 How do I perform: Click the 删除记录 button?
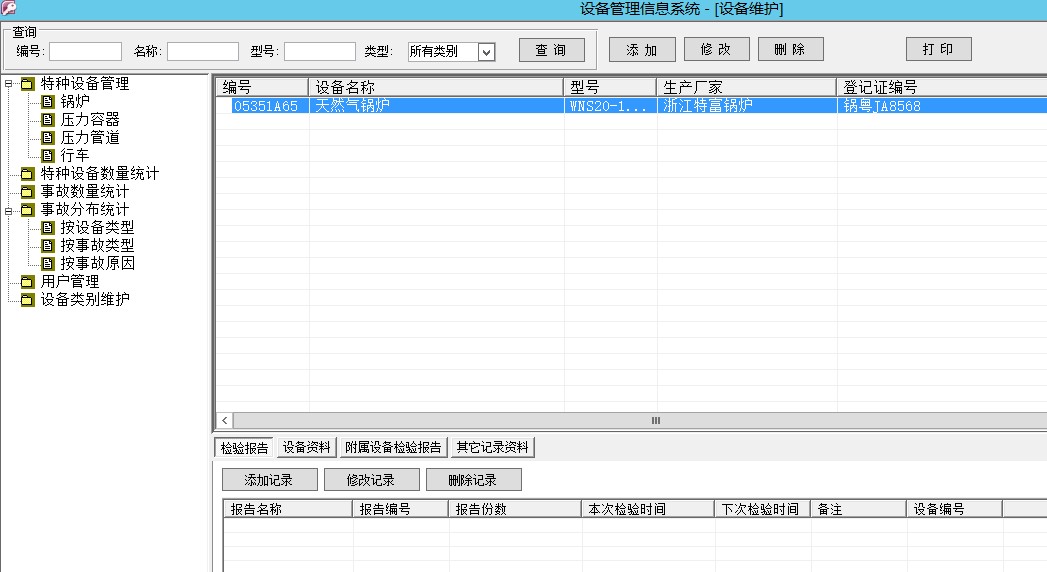click(473, 480)
